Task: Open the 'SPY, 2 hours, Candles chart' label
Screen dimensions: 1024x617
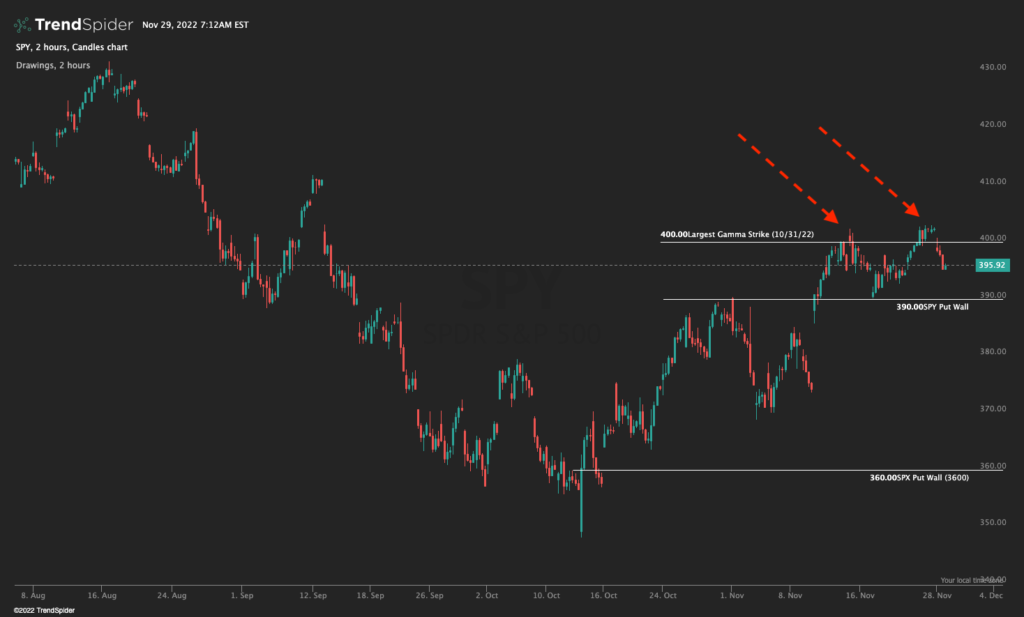Action: (x=71, y=47)
